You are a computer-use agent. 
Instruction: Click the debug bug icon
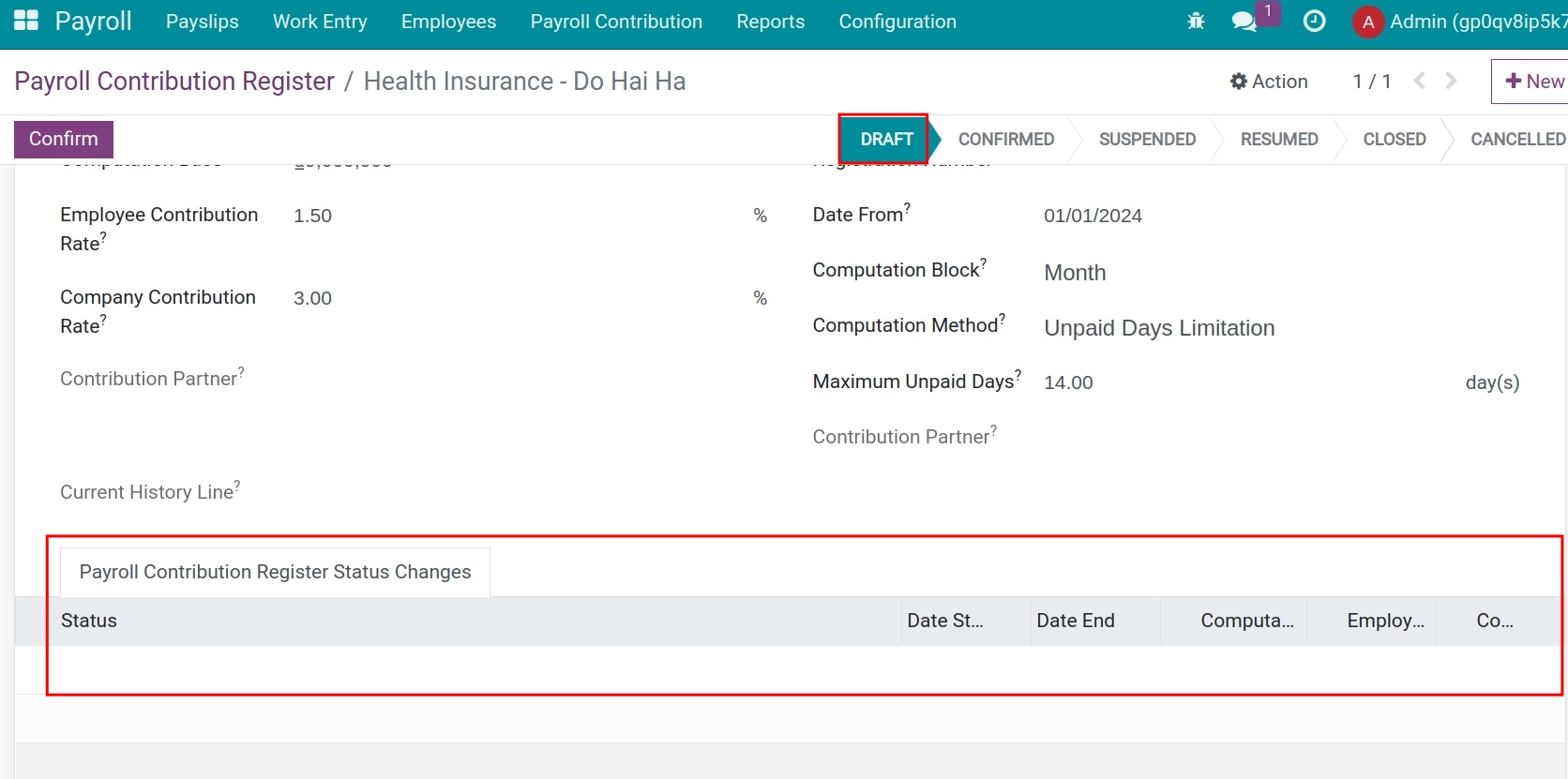tap(1196, 22)
